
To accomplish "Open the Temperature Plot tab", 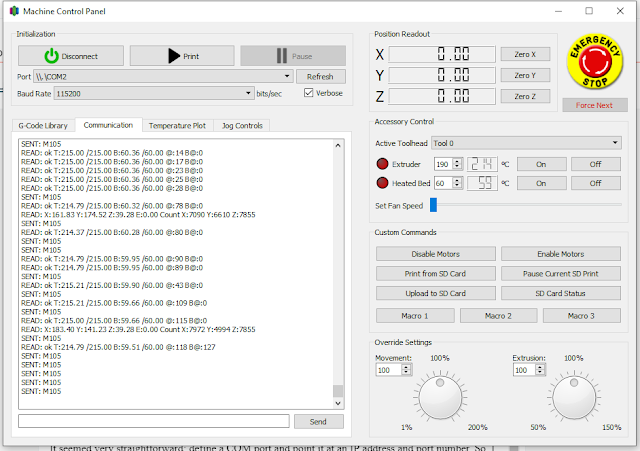I will [x=177, y=126].
